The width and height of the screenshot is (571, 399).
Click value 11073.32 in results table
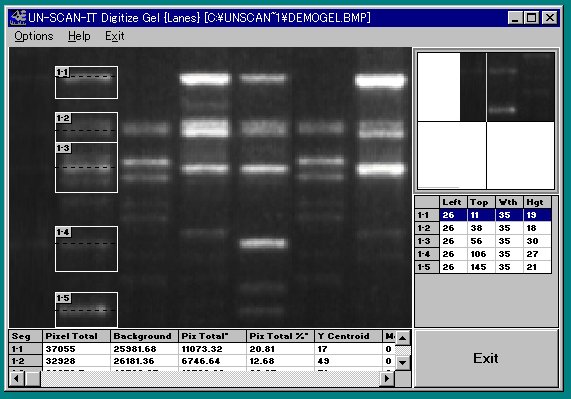pyautogui.click(x=212, y=349)
